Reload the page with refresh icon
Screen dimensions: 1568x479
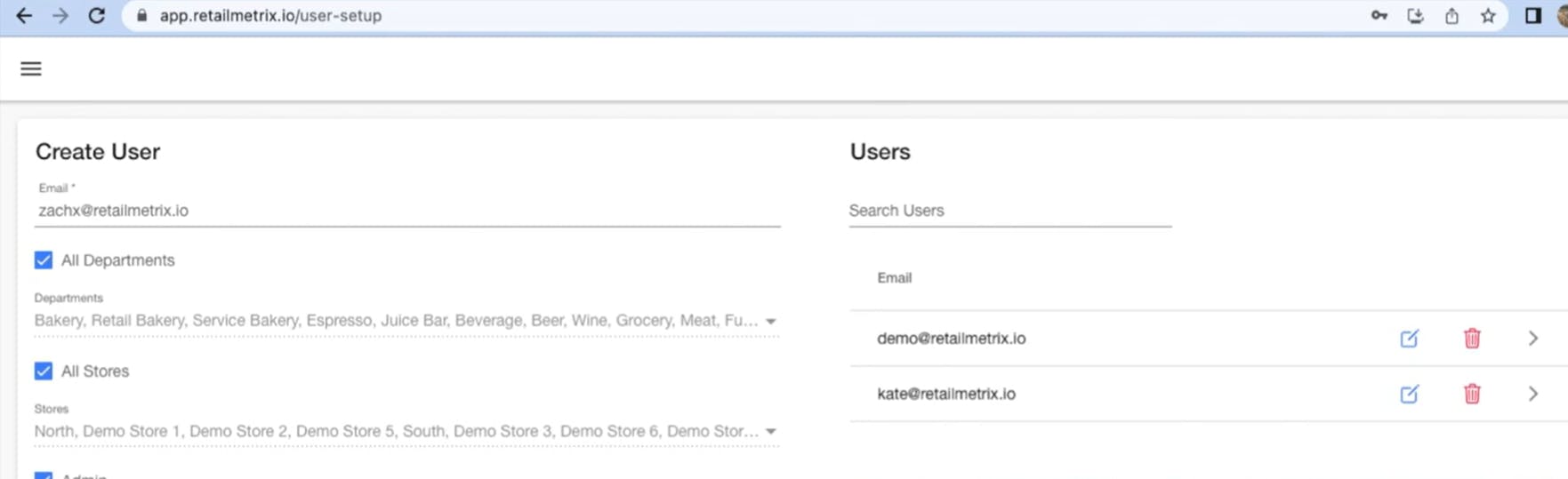pyautogui.click(x=96, y=16)
